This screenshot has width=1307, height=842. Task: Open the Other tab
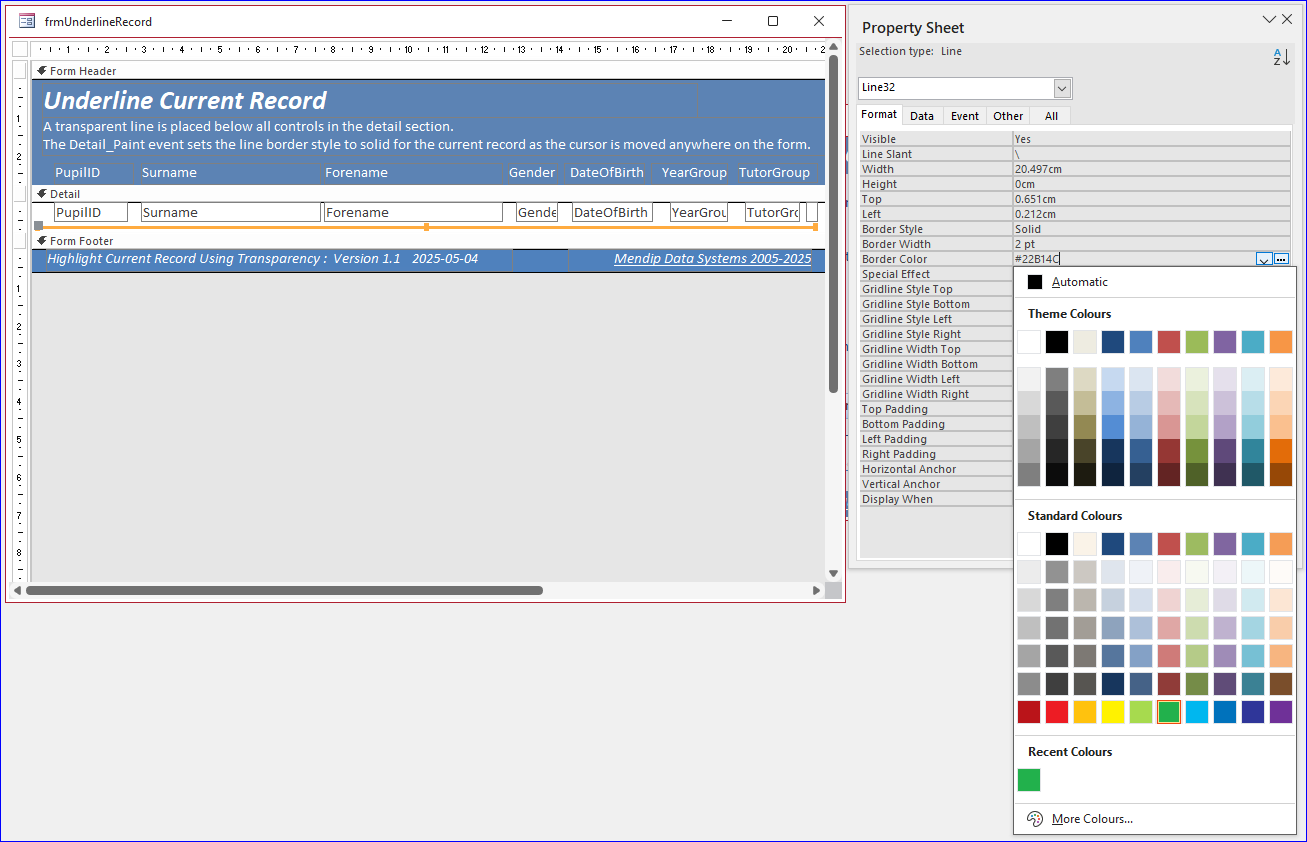[1008, 116]
